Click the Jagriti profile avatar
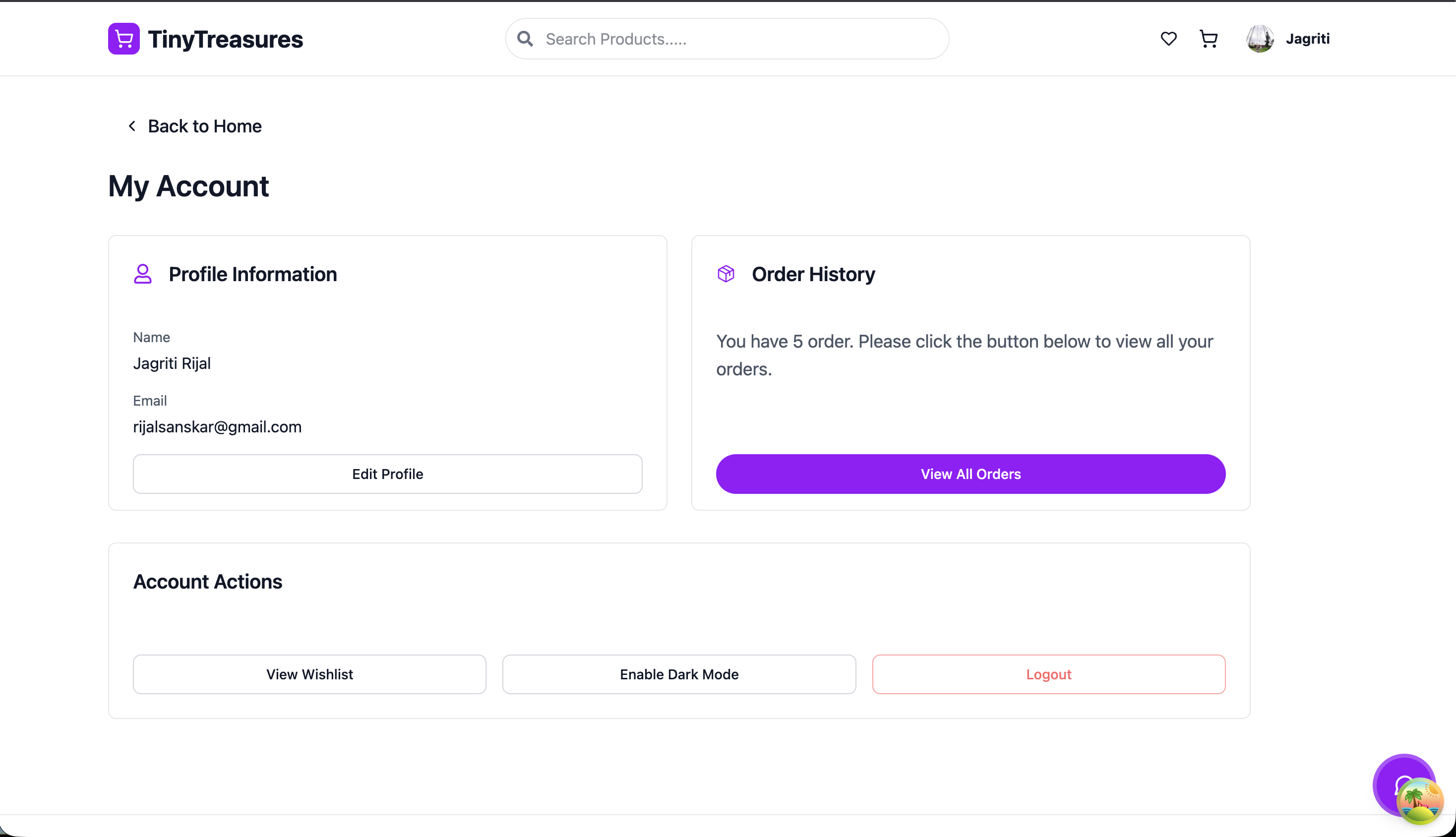The height and width of the screenshot is (837, 1456). tap(1260, 39)
